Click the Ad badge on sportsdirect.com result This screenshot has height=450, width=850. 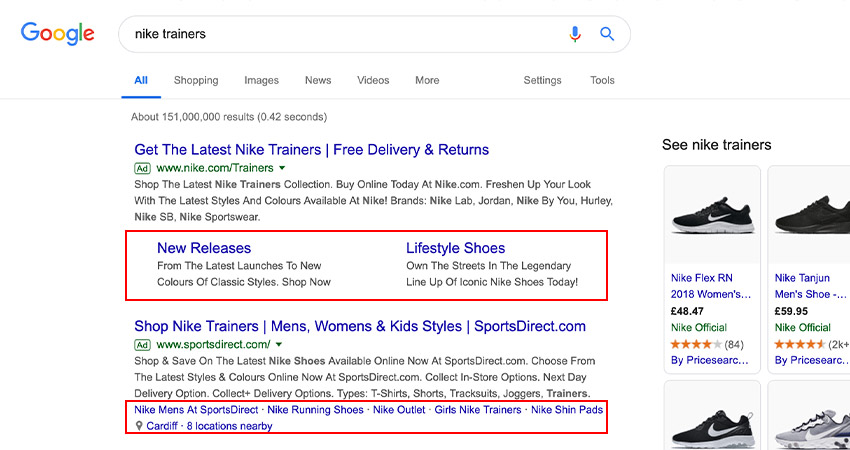(x=142, y=344)
